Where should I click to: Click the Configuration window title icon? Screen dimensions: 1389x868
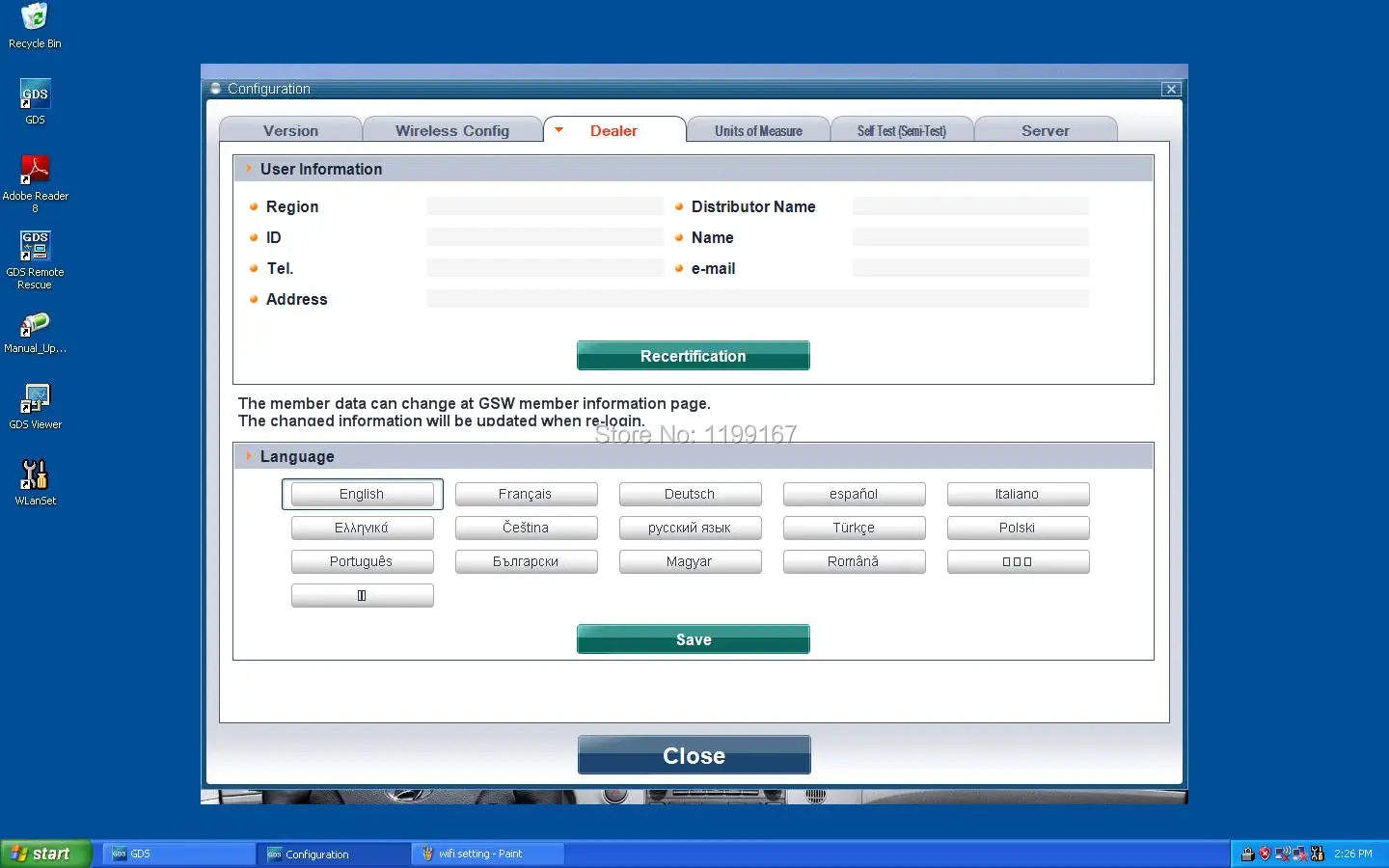tap(215, 89)
